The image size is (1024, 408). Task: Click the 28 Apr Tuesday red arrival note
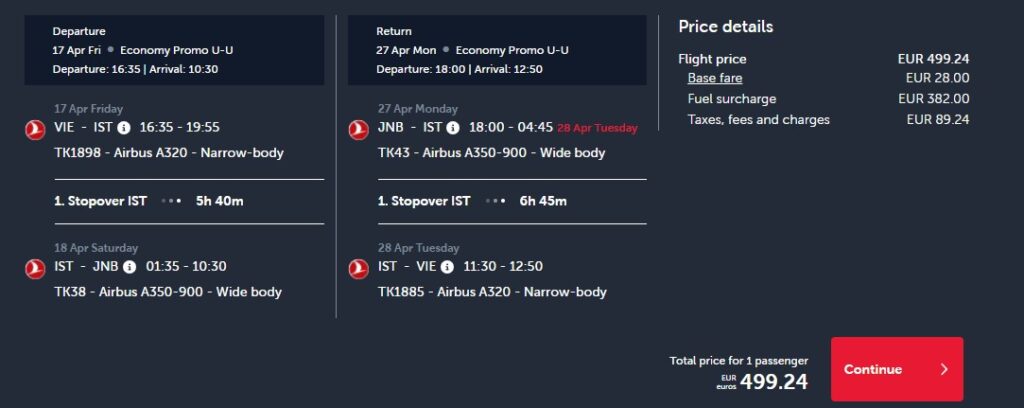[x=596, y=128]
